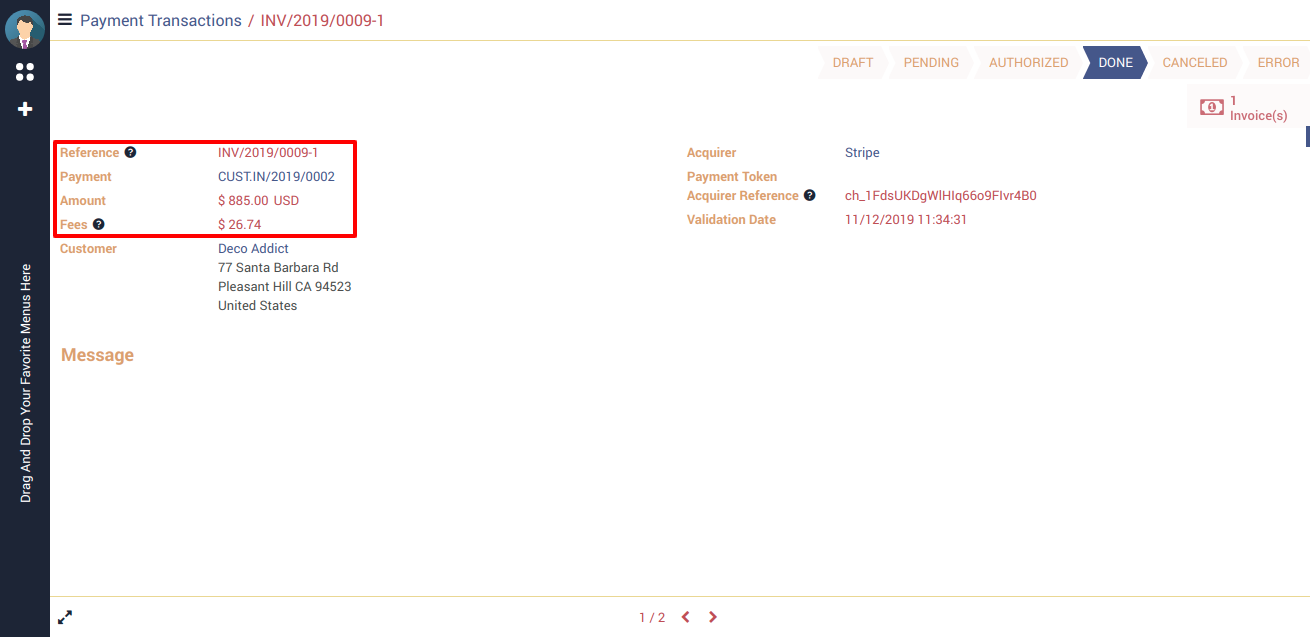Click the user avatar icon
Screen dimensions: 1310x637
pyautogui.click(x=25, y=29)
